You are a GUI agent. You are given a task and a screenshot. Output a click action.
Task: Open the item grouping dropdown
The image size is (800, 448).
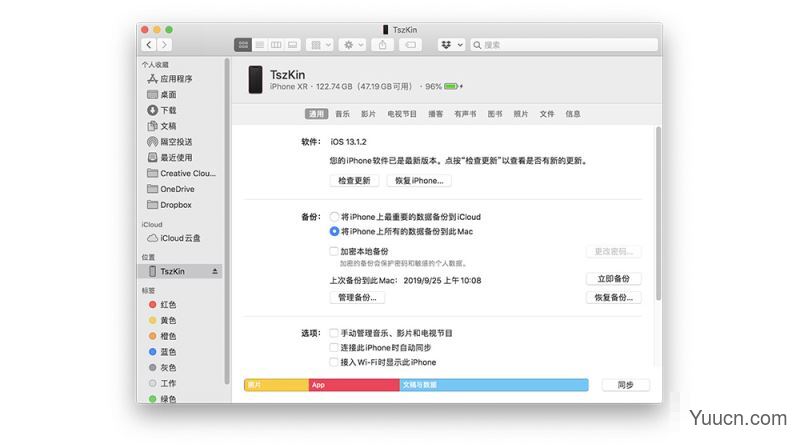pos(320,45)
